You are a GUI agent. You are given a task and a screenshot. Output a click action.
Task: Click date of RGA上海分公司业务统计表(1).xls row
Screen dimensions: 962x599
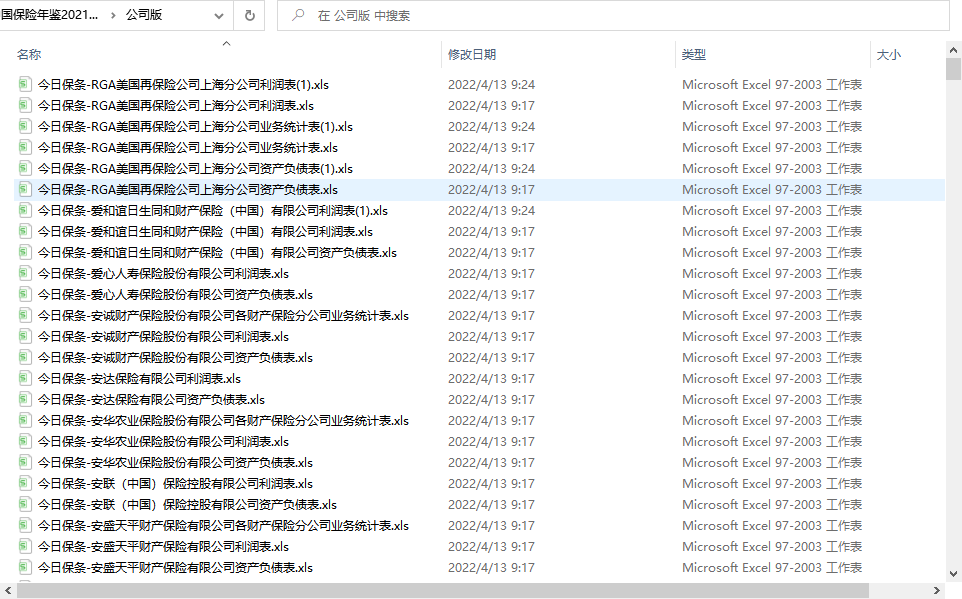491,126
